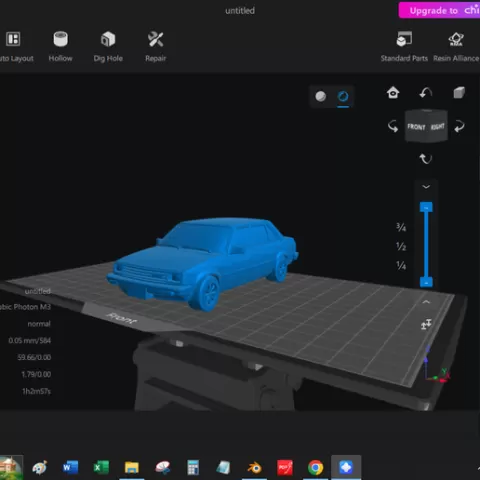Toggle solid sphere render mode
Viewport: 480px width, 480px height.
point(321,96)
